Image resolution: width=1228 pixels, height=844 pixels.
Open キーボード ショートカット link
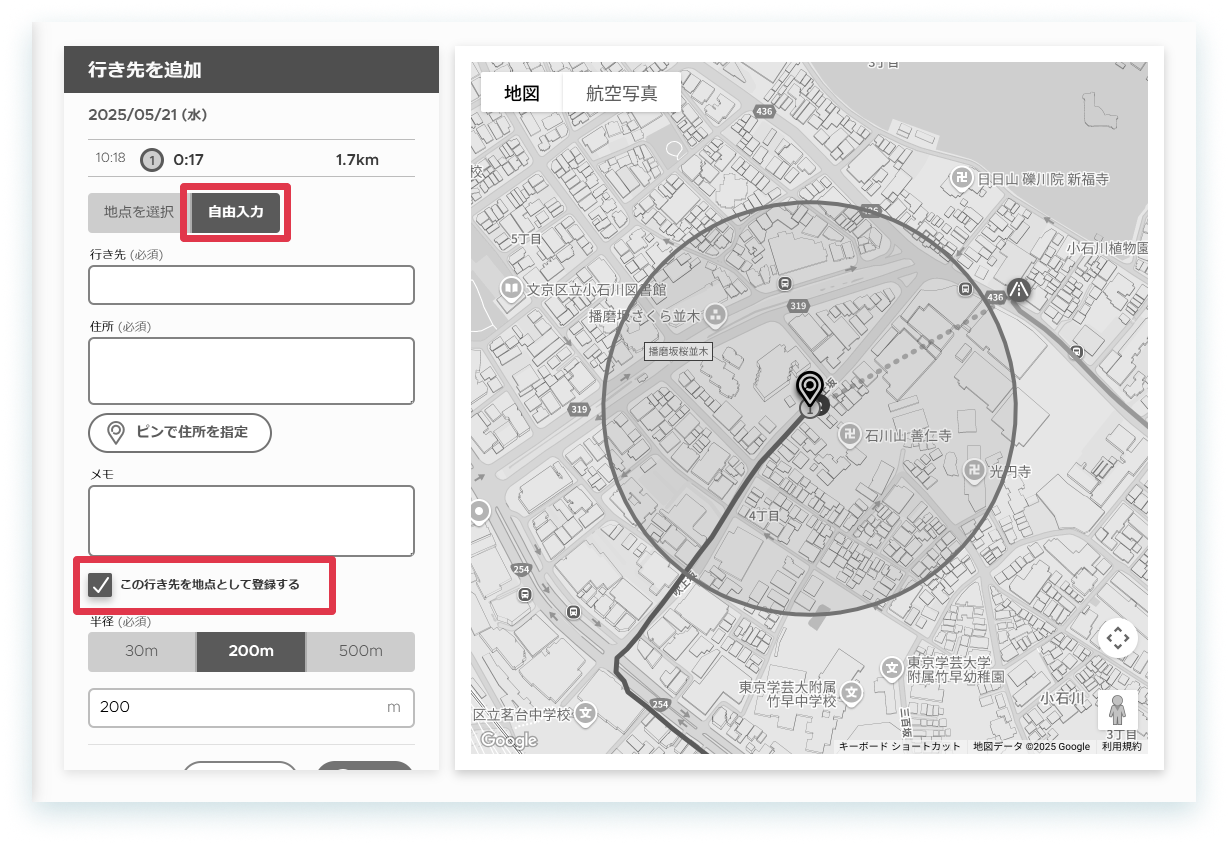pyautogui.click(x=899, y=747)
